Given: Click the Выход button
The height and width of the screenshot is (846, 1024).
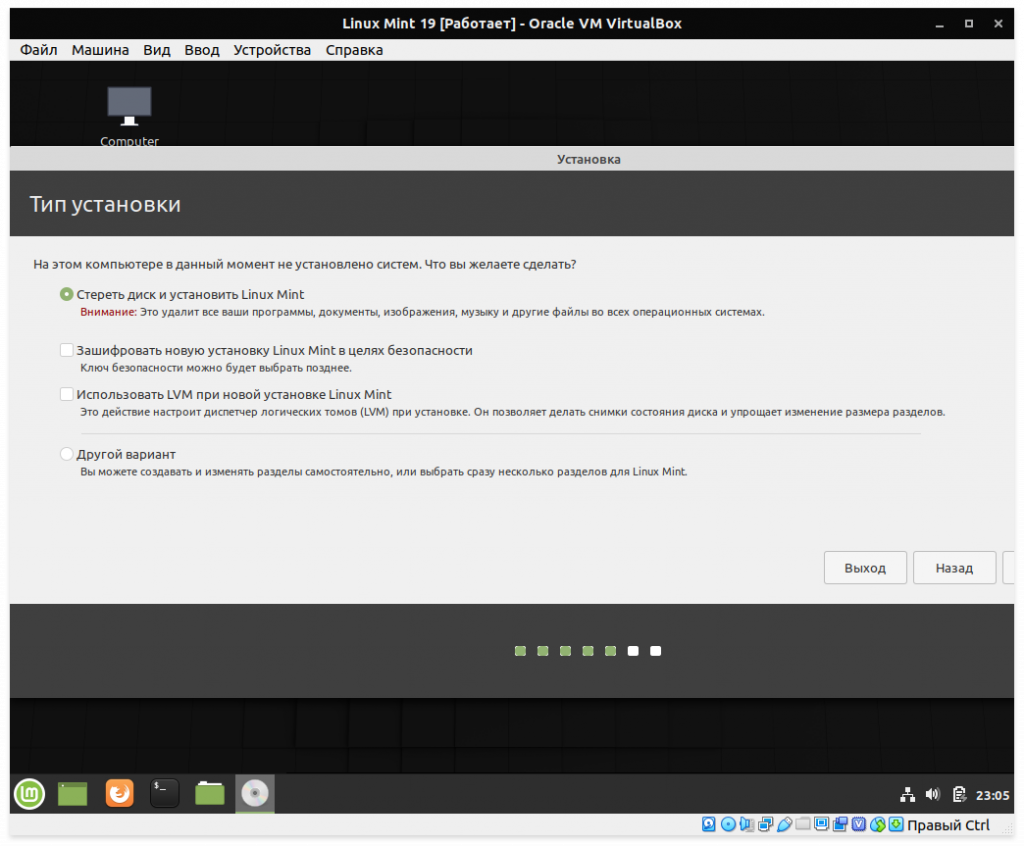Looking at the screenshot, I should pyautogui.click(x=865, y=568).
